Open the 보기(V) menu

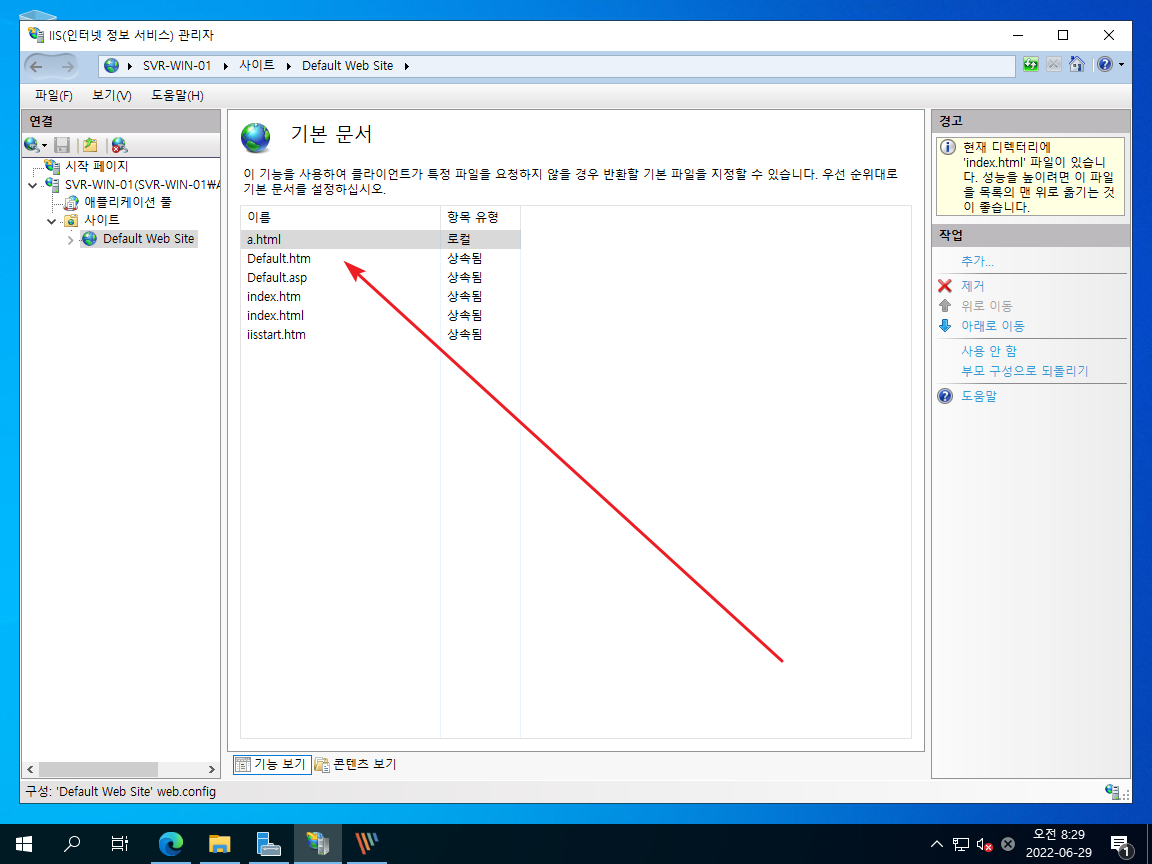pyautogui.click(x=112, y=96)
